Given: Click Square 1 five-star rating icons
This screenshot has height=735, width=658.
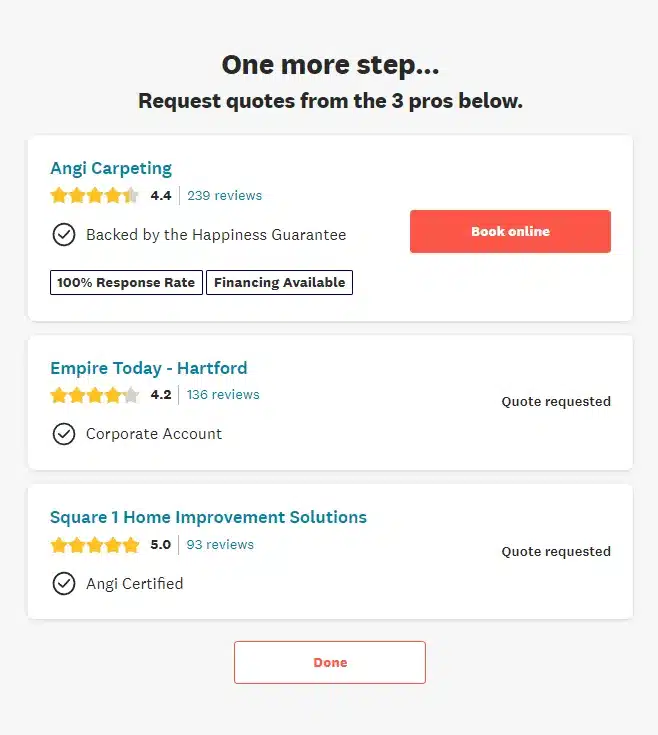Looking at the screenshot, I should point(95,545).
